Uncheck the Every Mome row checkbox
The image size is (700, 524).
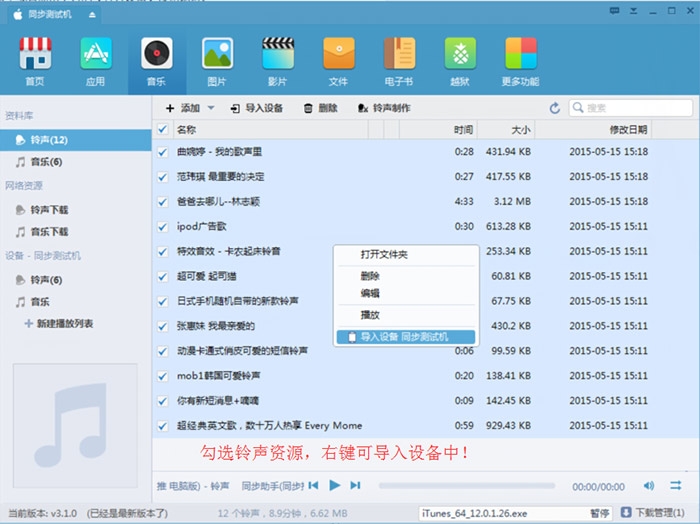pyautogui.click(x=162, y=426)
